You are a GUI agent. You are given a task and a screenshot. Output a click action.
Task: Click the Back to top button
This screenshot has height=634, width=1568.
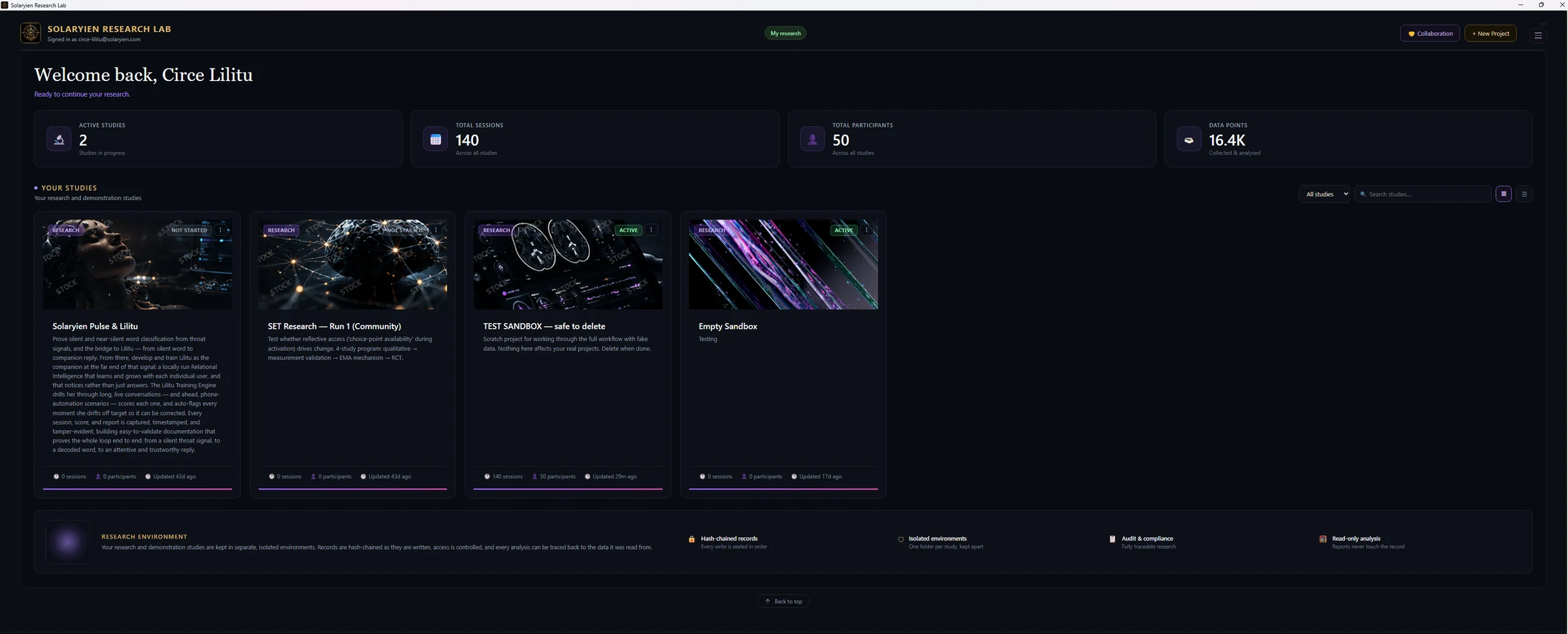pos(783,601)
